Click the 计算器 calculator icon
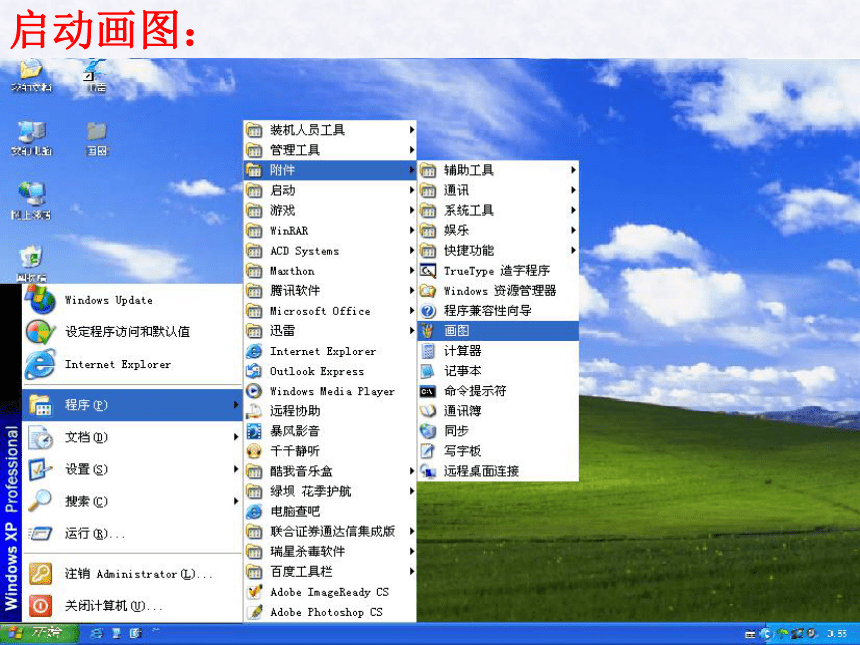Screen dimensions: 860x645 pos(428,351)
